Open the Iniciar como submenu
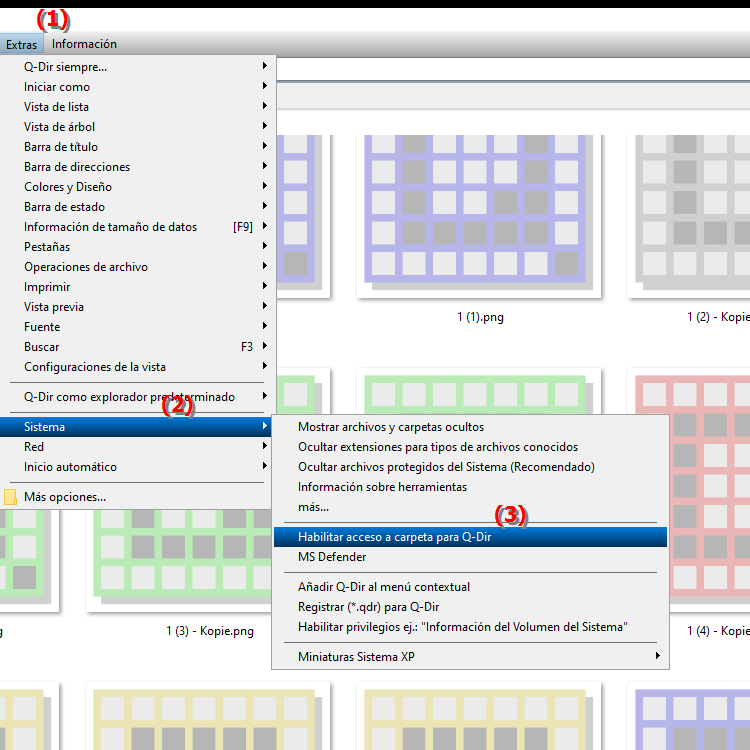Viewport: 750px width, 750px height. tap(138, 87)
